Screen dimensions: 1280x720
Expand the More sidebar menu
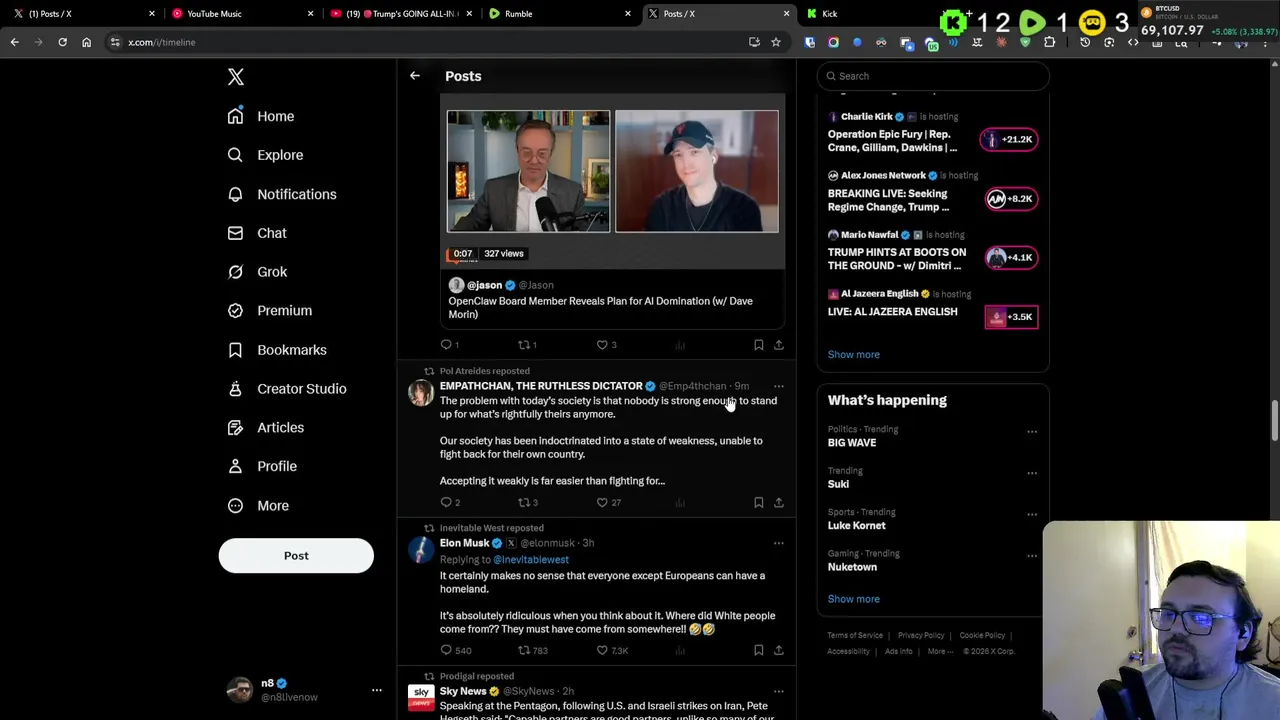pyautogui.click(x=258, y=505)
